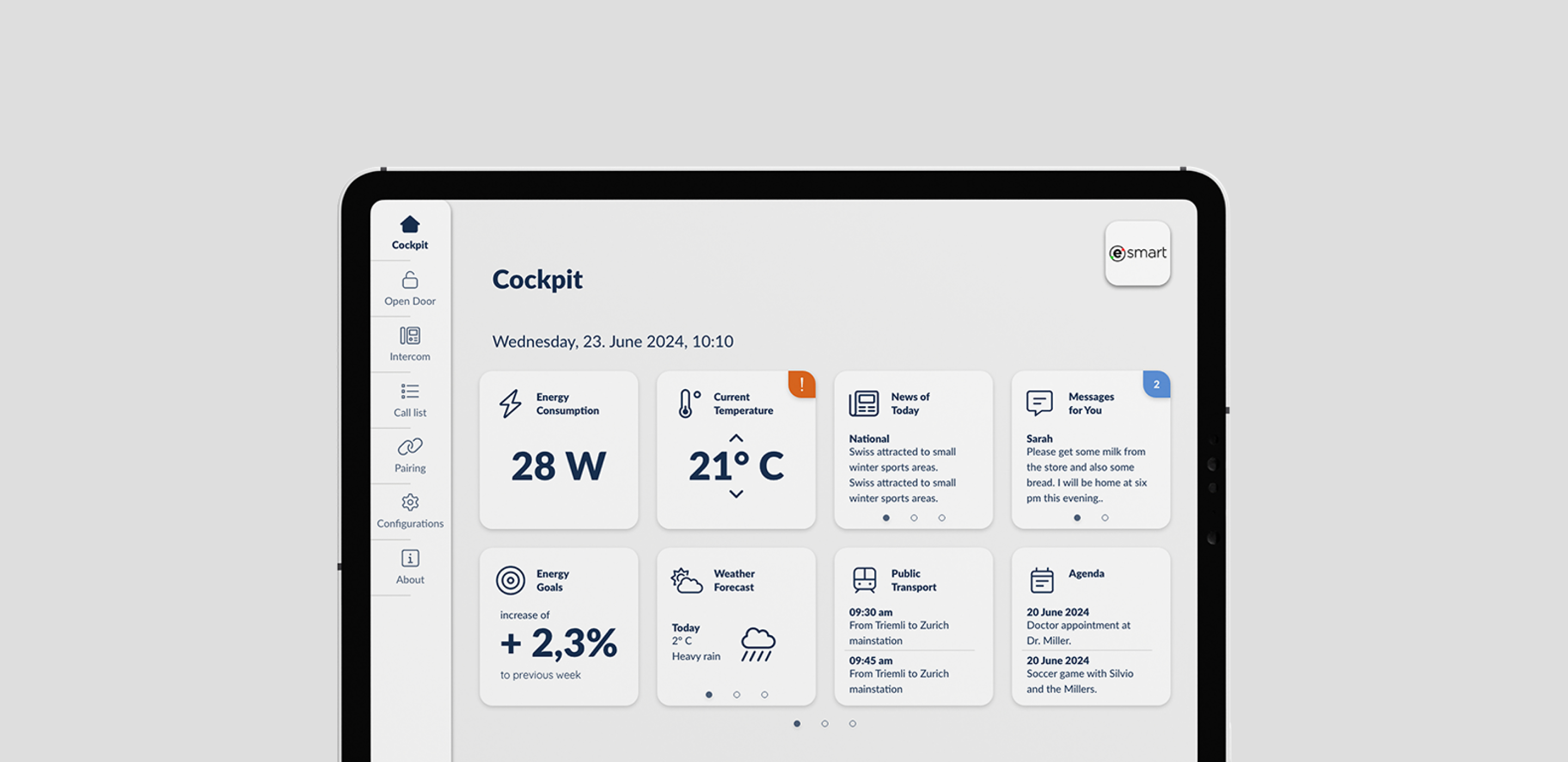
Task: Click the Agenda calendar icon
Action: click(x=1042, y=580)
